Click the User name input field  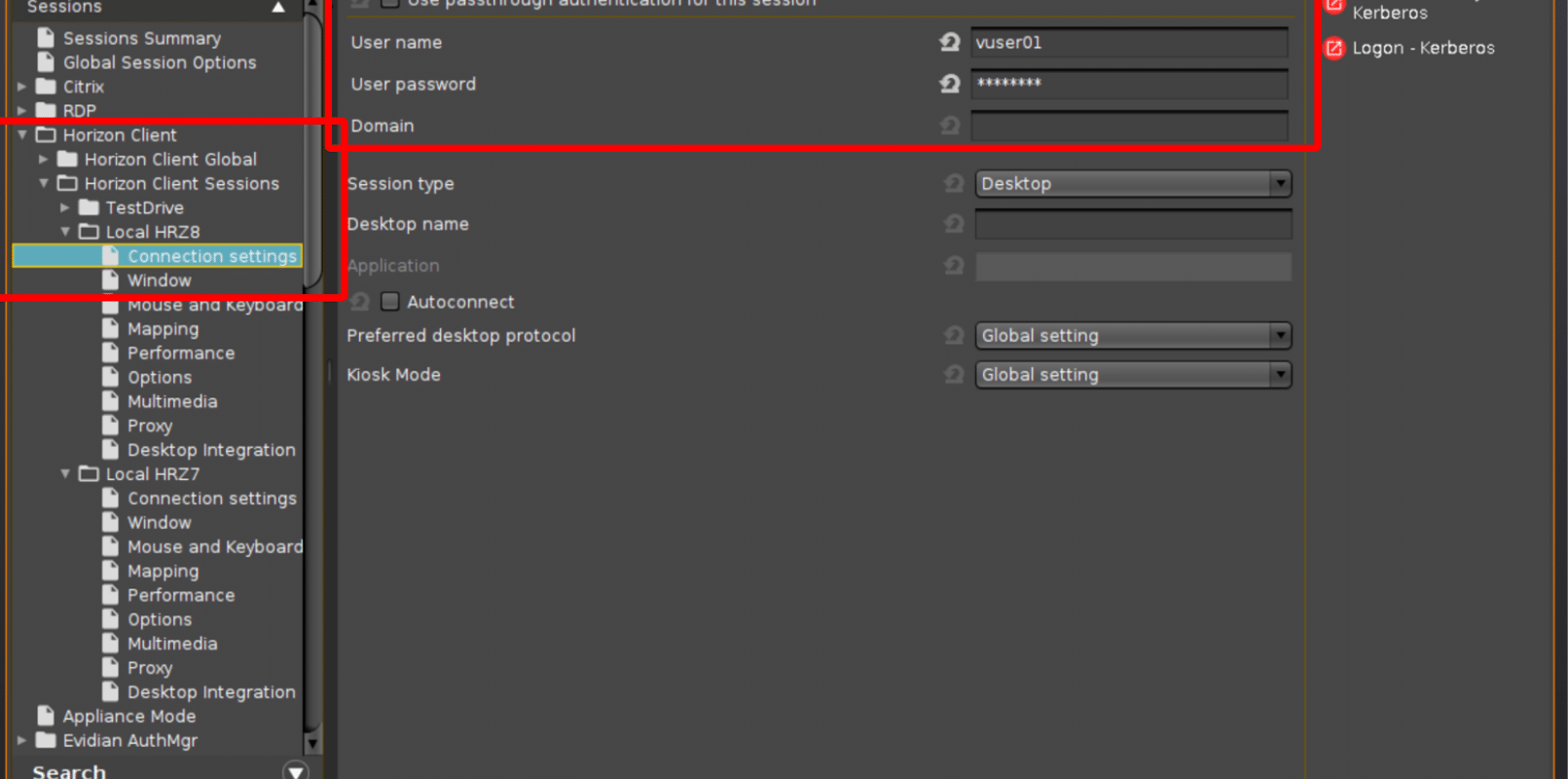(x=1129, y=42)
